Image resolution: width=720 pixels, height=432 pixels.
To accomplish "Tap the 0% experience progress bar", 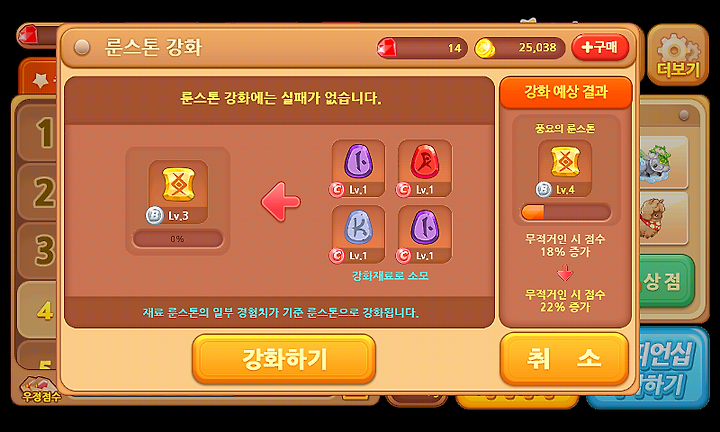I will tap(178, 239).
